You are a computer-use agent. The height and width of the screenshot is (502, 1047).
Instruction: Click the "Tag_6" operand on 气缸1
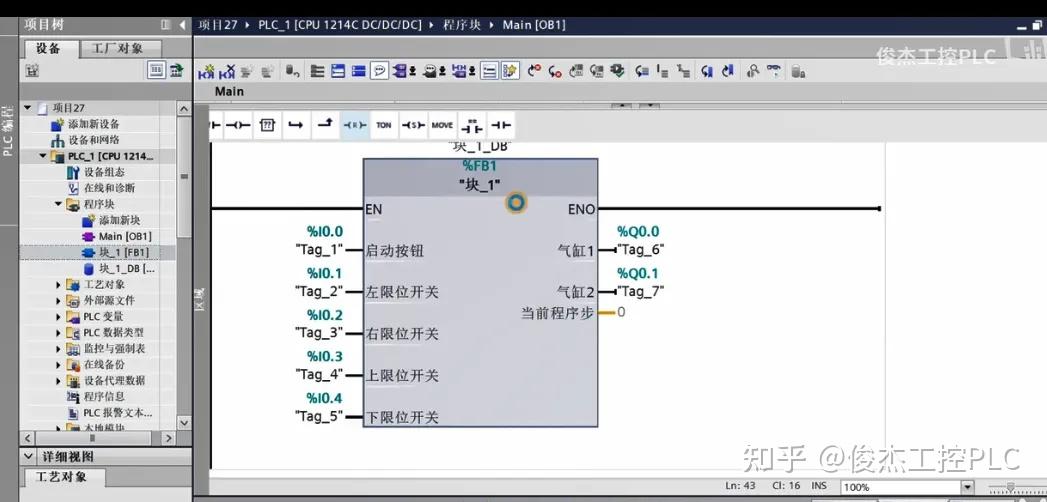coord(640,250)
